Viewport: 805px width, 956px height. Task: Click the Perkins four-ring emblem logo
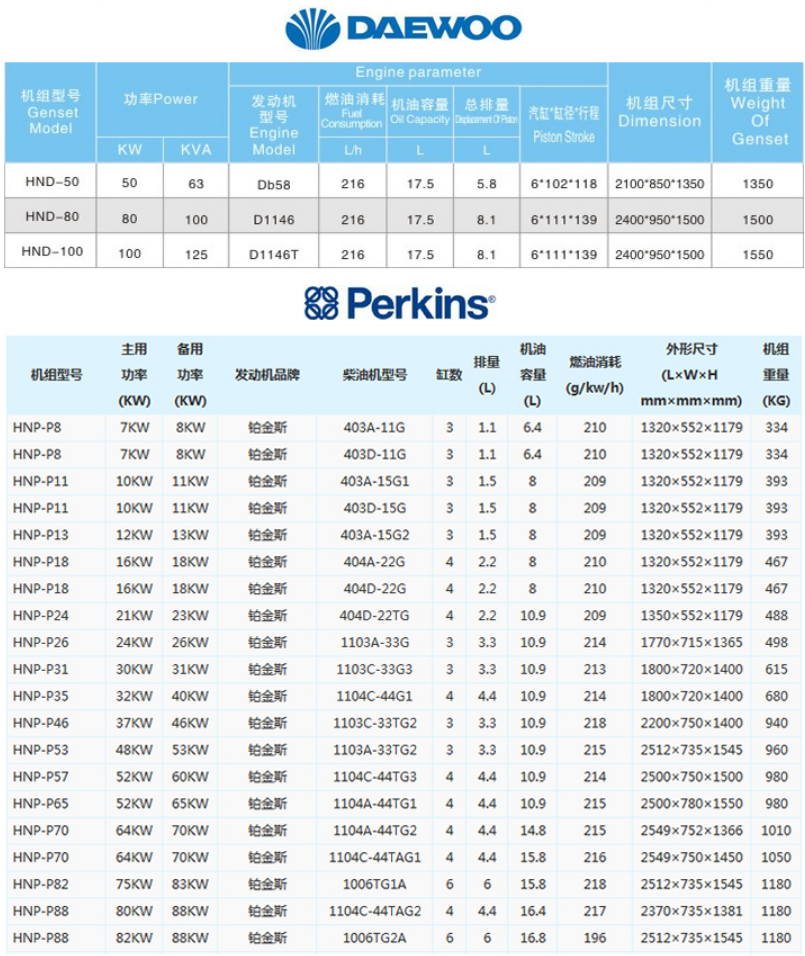coord(321,303)
